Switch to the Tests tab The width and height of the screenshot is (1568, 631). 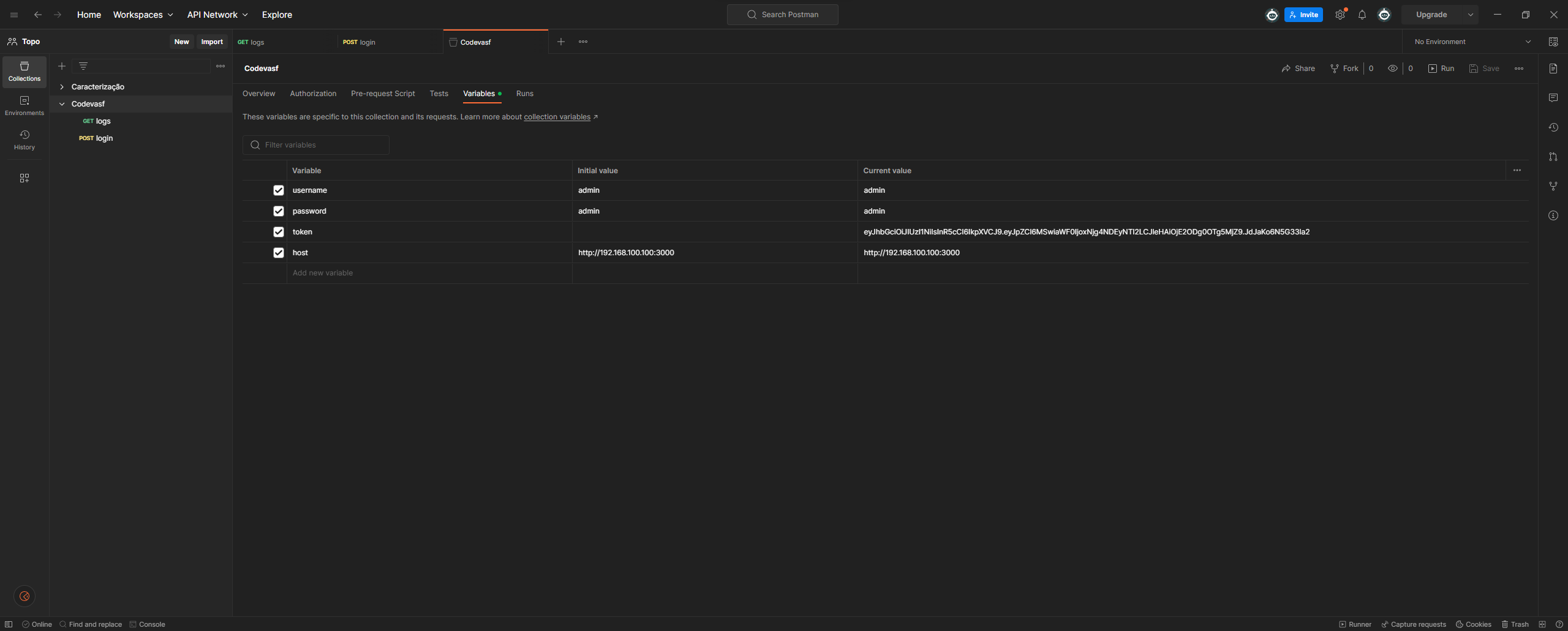[x=439, y=94]
